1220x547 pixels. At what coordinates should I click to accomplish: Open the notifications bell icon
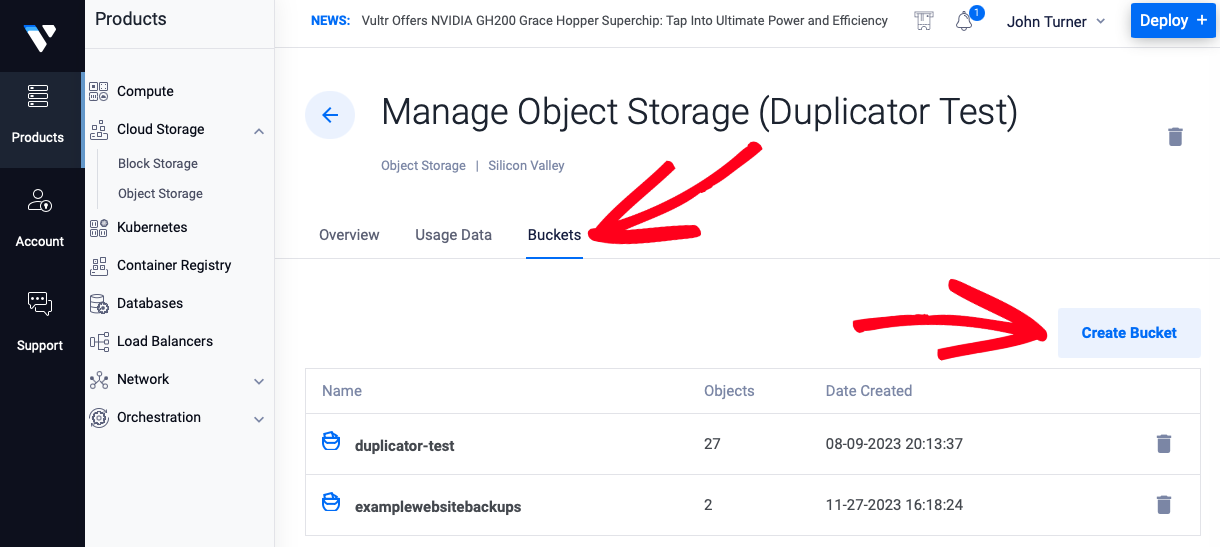point(964,21)
